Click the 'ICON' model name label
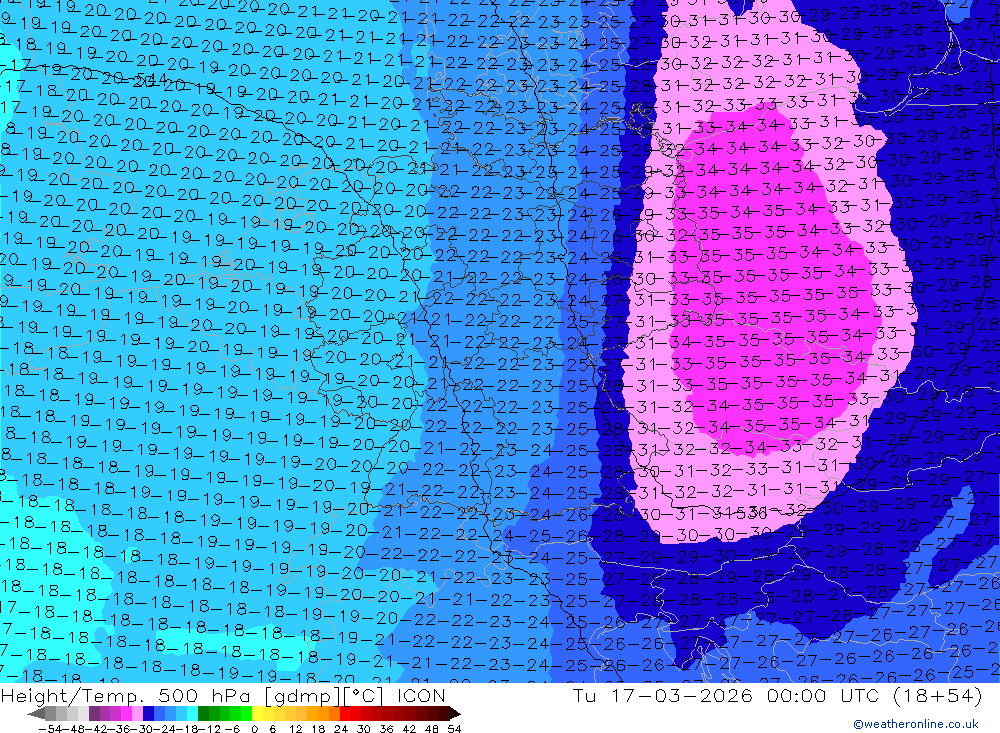 point(422,695)
